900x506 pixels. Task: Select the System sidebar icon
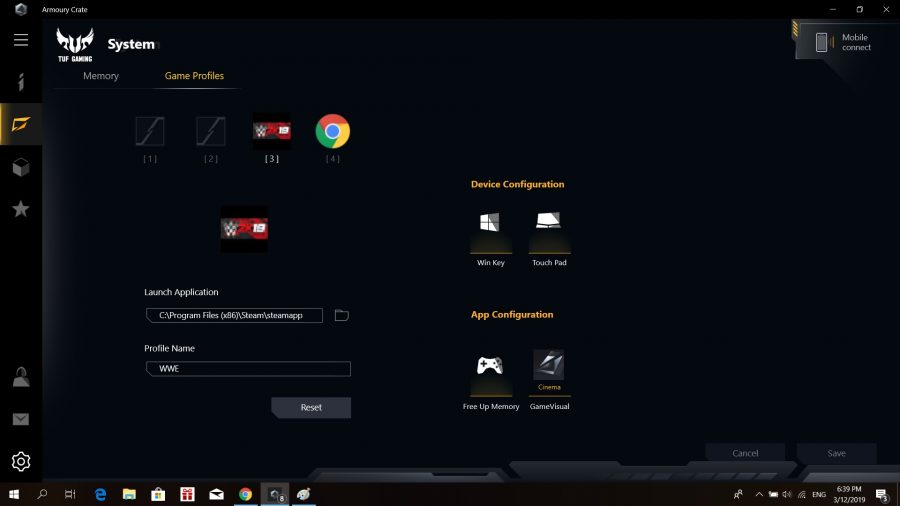pos(21,124)
